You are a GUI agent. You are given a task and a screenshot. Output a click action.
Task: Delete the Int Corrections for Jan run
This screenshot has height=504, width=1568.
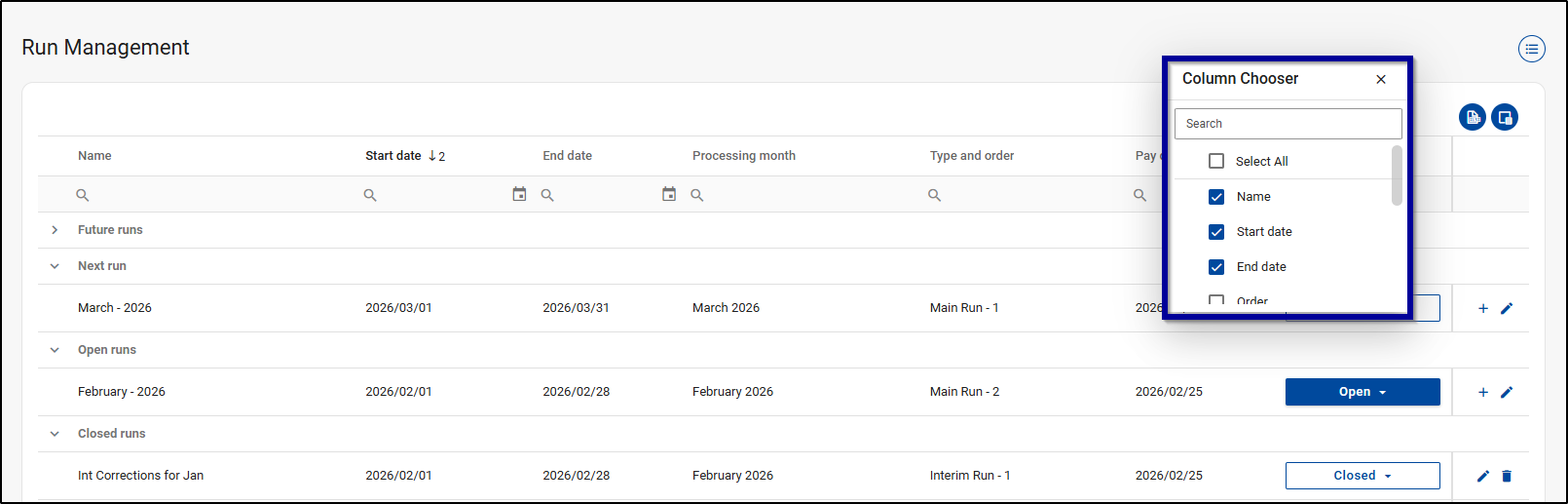[1507, 476]
